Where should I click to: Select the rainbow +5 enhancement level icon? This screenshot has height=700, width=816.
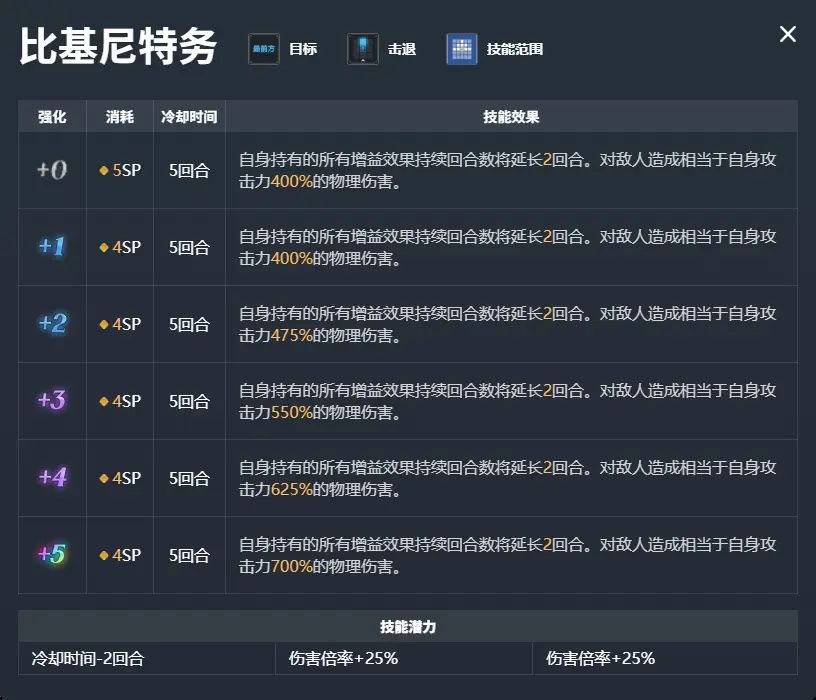[x=52, y=555]
